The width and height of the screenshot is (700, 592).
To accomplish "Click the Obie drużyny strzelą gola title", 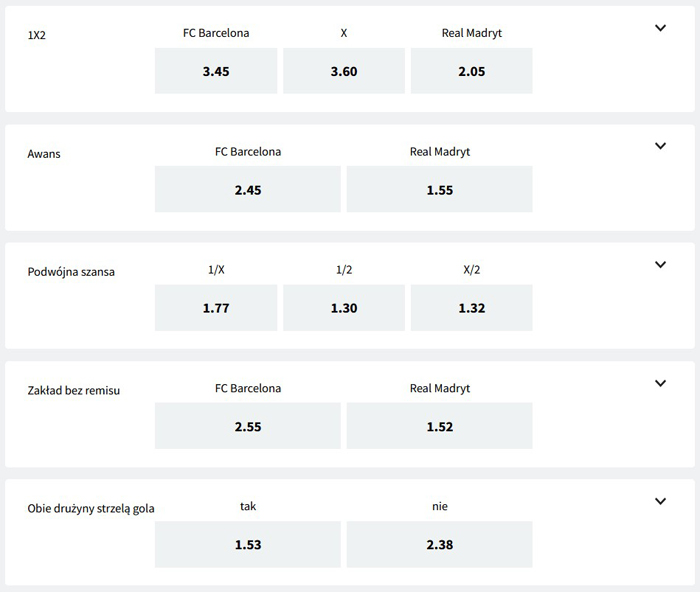I will click(91, 508).
